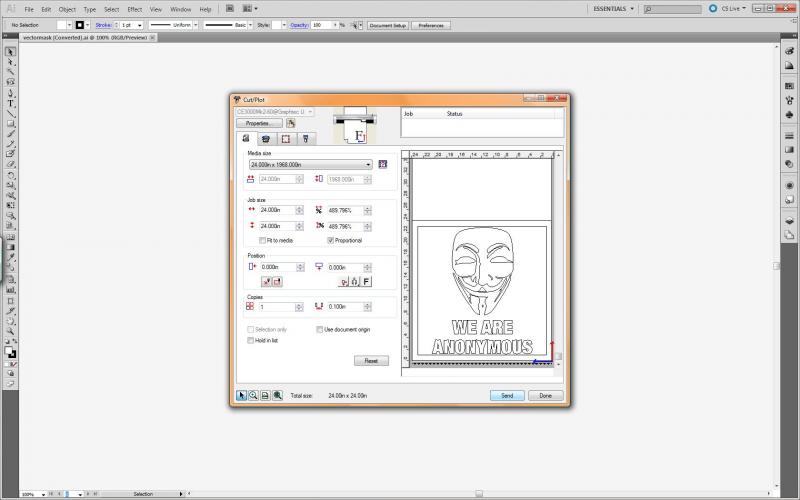This screenshot has width=800, height=500.
Task: Open the arrange documents icon in menu bar
Action: click(x=249, y=9)
